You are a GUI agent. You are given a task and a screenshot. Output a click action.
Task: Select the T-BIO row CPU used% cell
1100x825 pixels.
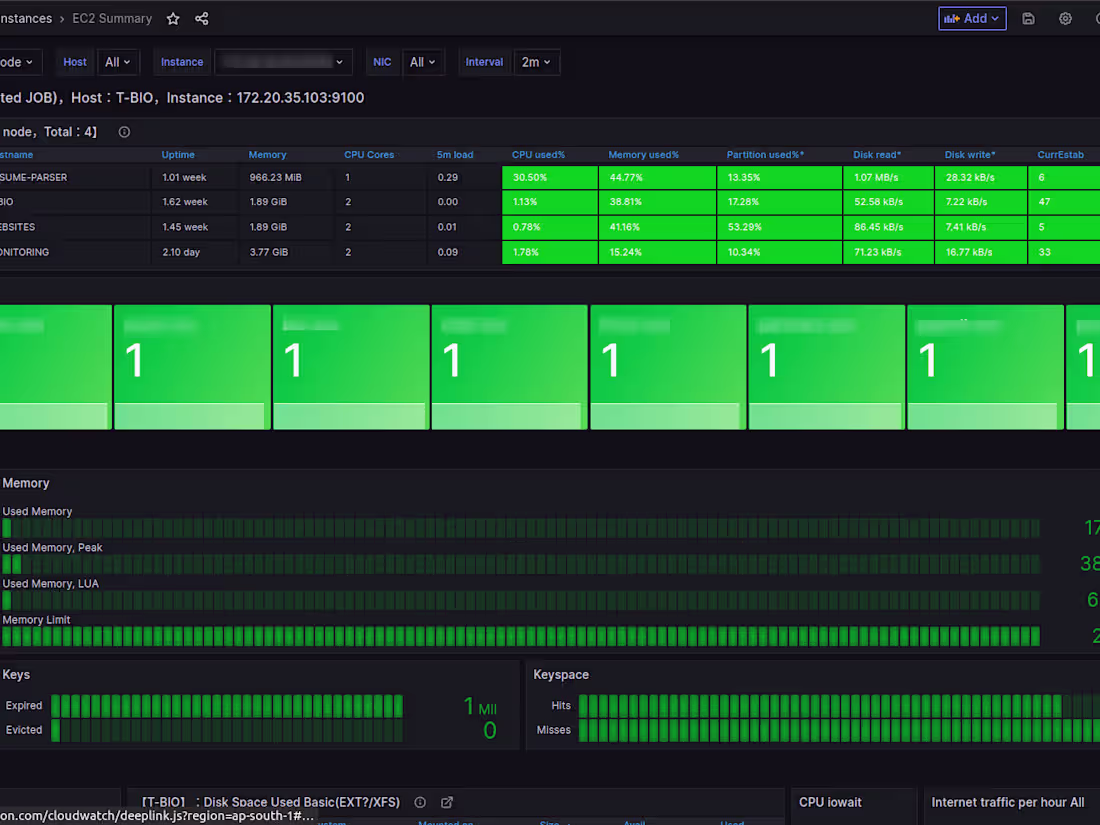click(550, 201)
